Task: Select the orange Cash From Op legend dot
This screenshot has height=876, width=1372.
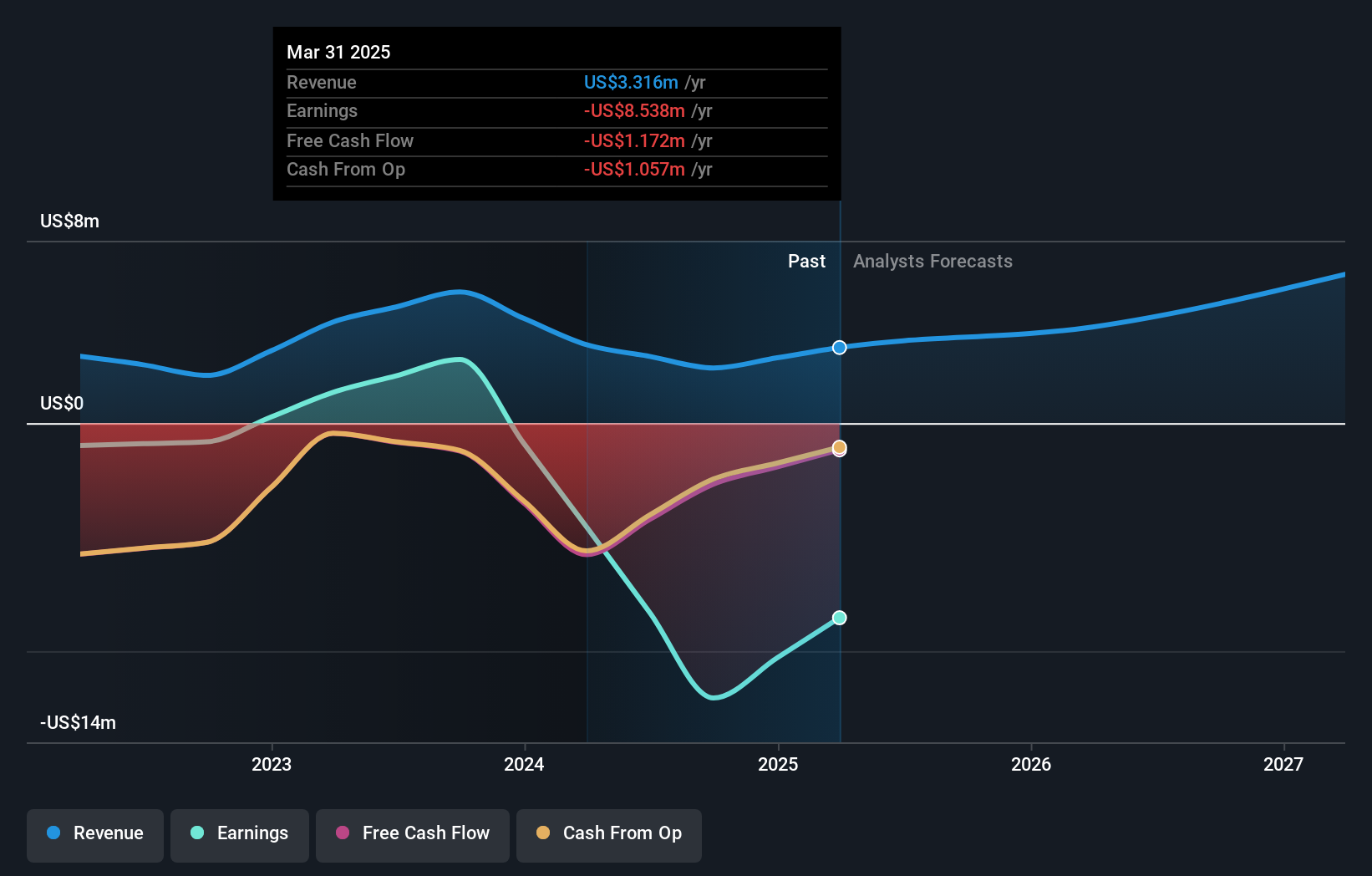Action: pos(542,833)
